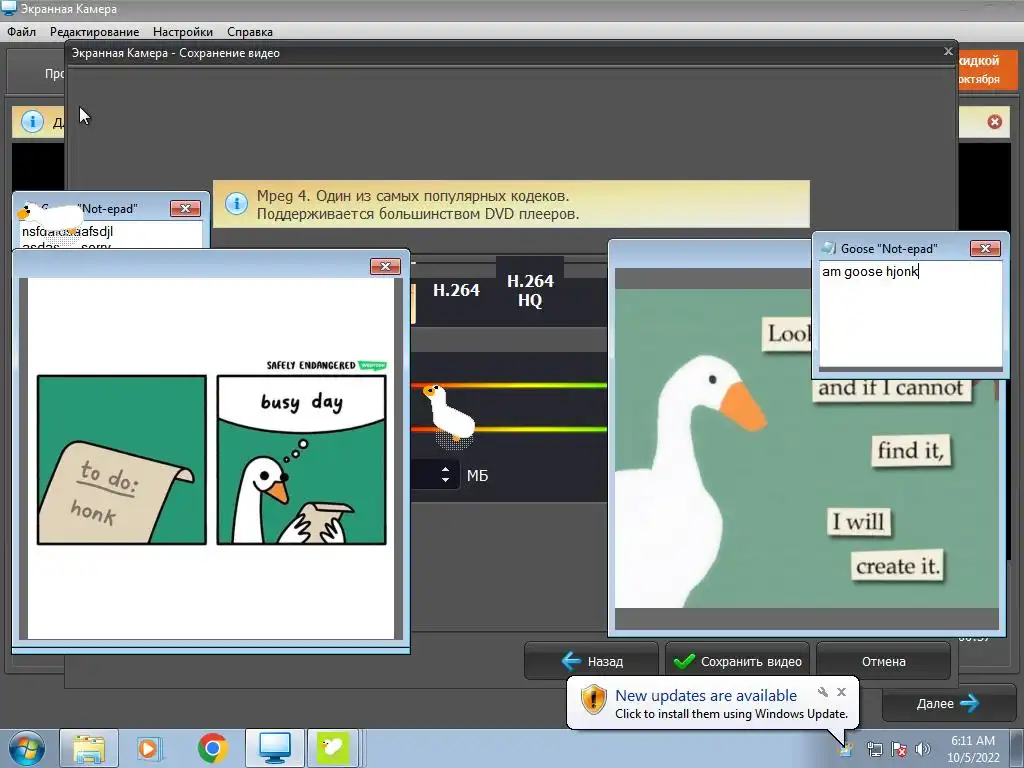The width and height of the screenshot is (1024, 768).
Task: Click the file size МБ stepper arrows
Action: (x=445, y=474)
